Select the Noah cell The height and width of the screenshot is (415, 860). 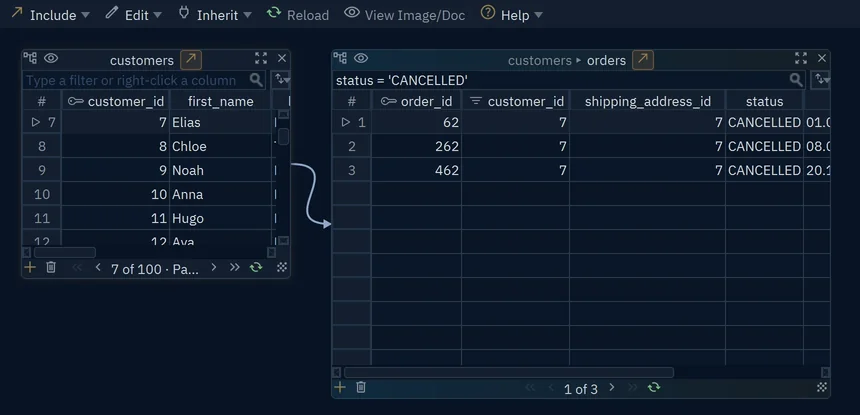tap(220, 170)
